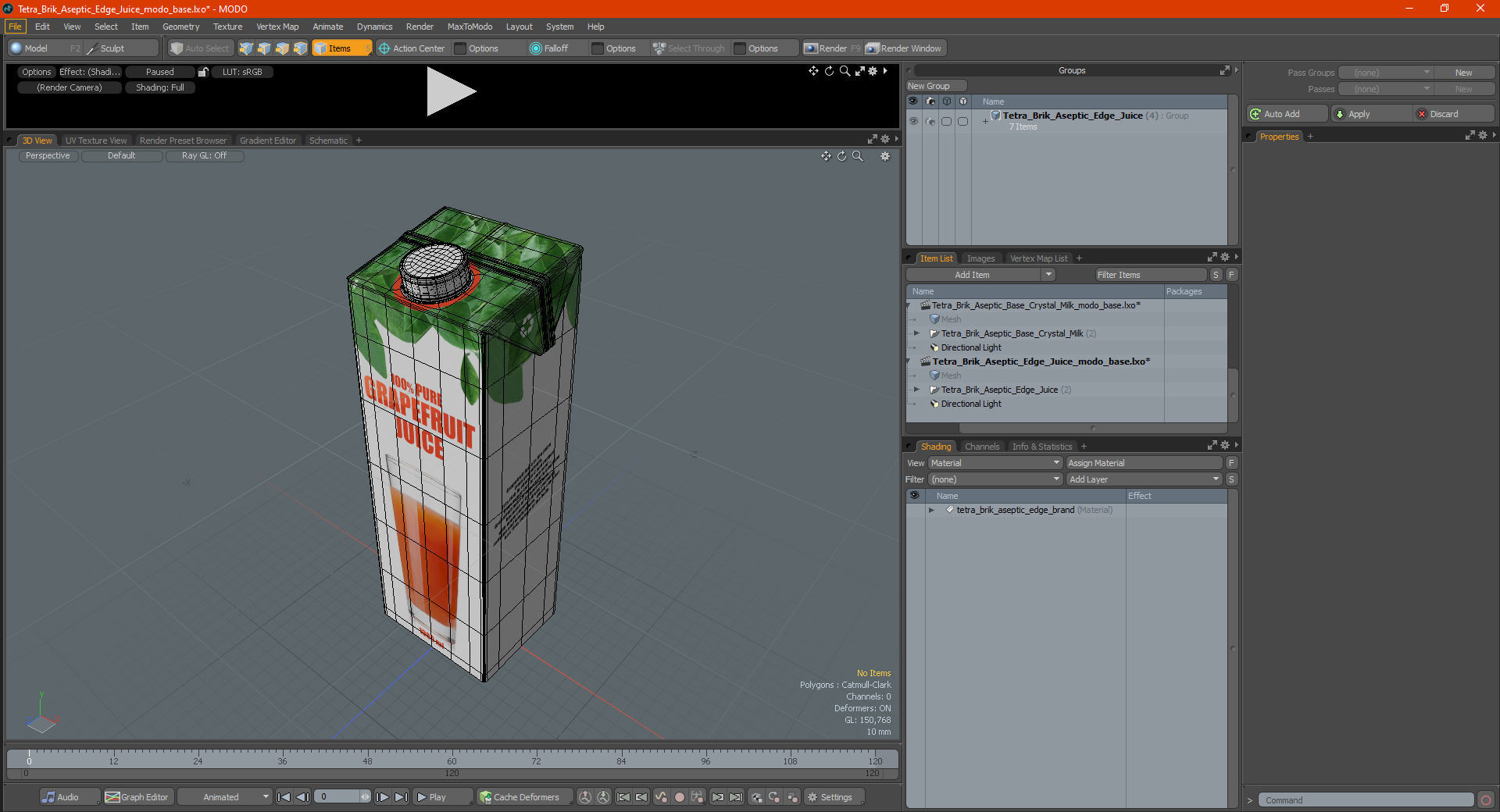The height and width of the screenshot is (812, 1500).
Task: Click the 3D viewport pan move icon
Action: point(826,156)
